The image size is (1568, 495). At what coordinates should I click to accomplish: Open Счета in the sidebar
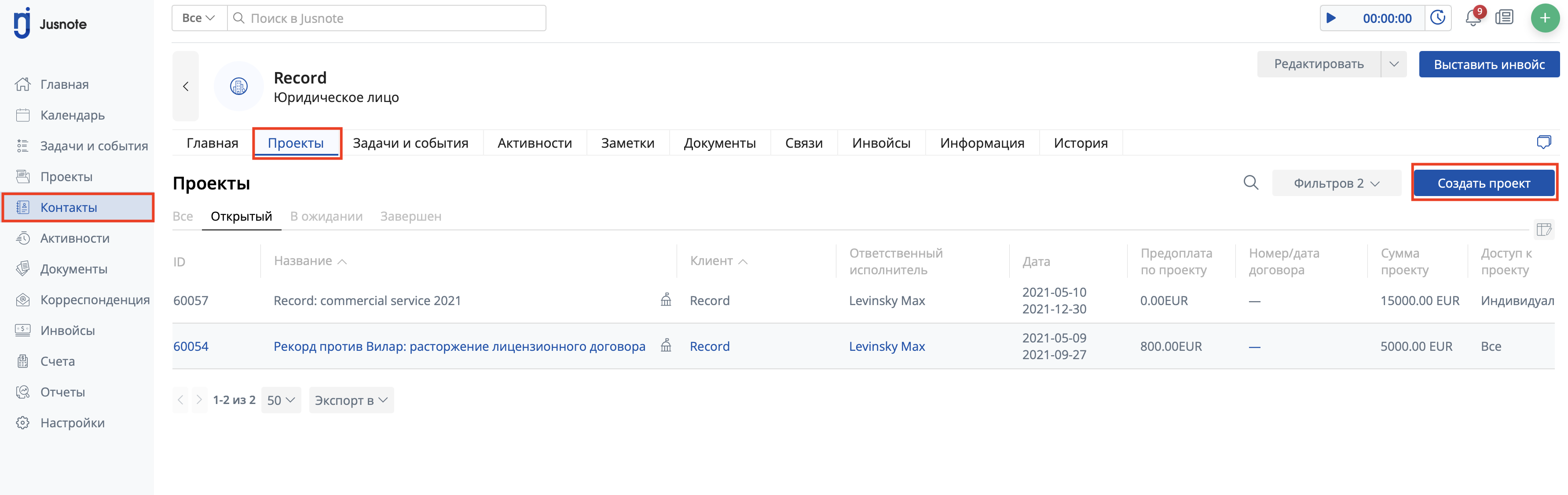click(x=57, y=361)
